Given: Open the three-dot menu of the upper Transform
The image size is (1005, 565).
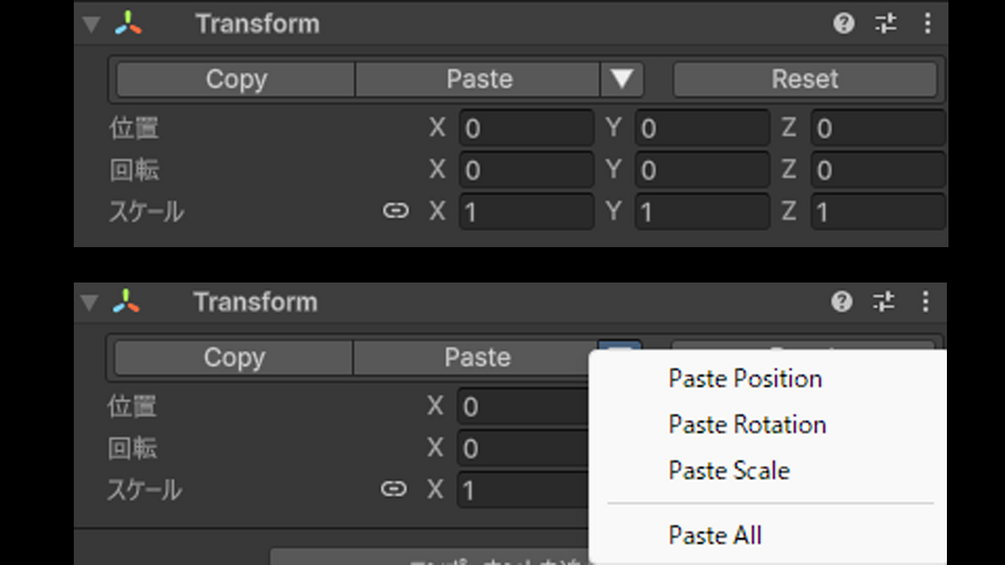Looking at the screenshot, I should coord(927,23).
